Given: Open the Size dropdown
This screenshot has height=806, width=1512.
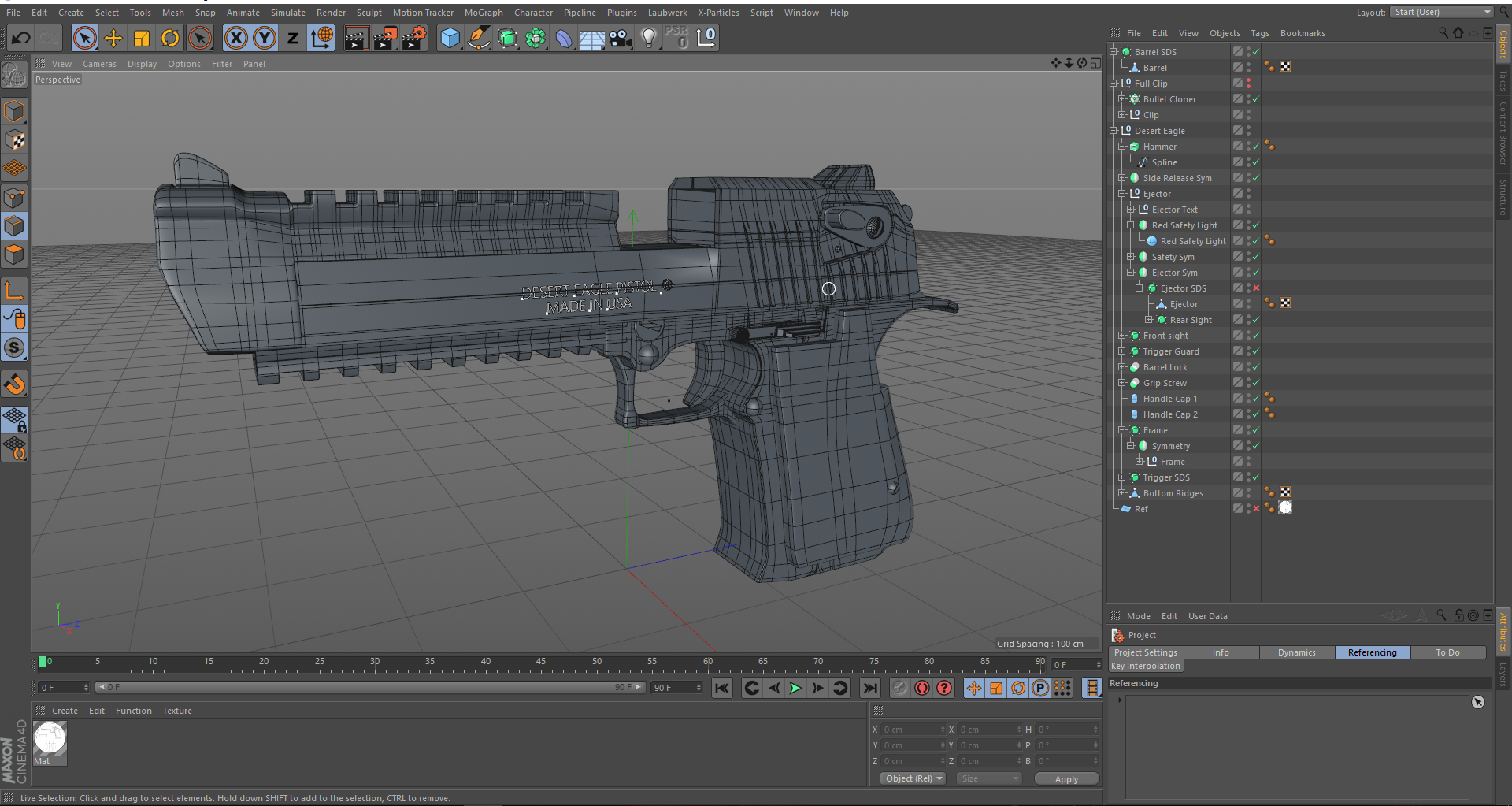Looking at the screenshot, I should click(988, 778).
